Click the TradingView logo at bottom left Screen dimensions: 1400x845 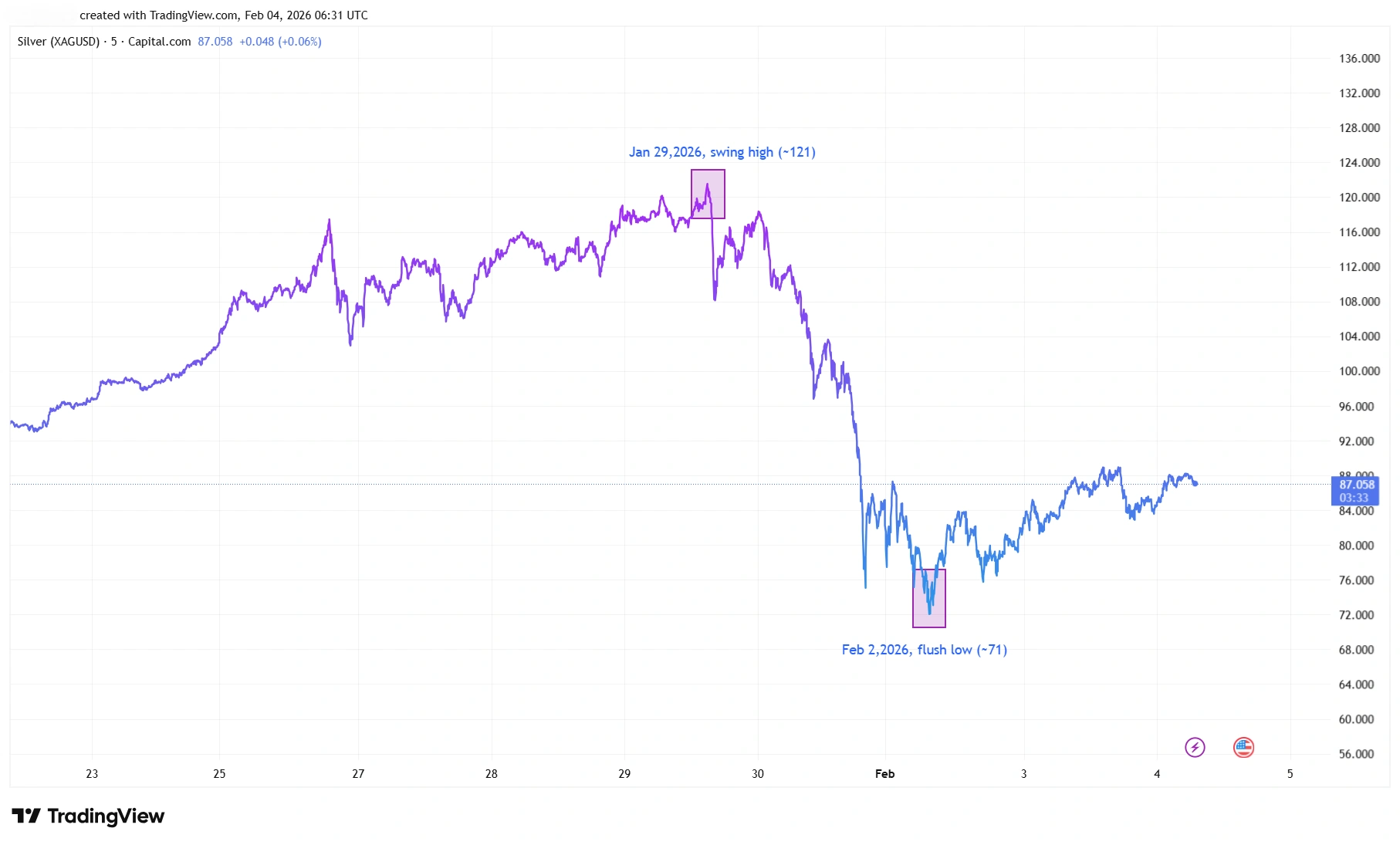(x=88, y=816)
